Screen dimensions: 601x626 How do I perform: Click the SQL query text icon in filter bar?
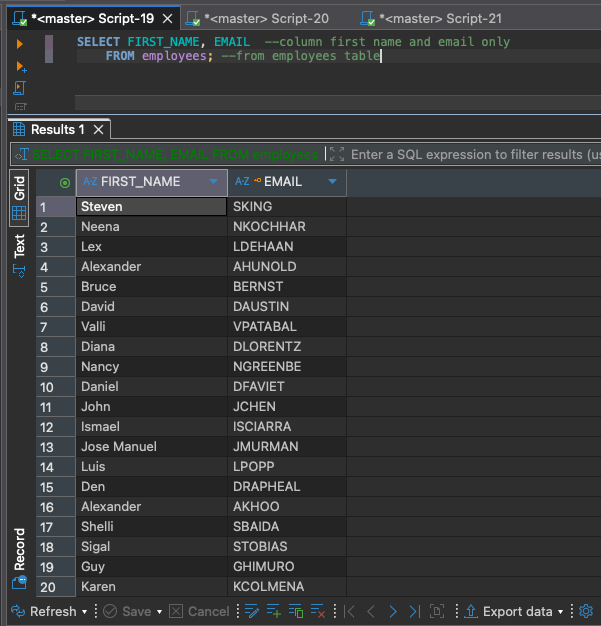coord(22,154)
